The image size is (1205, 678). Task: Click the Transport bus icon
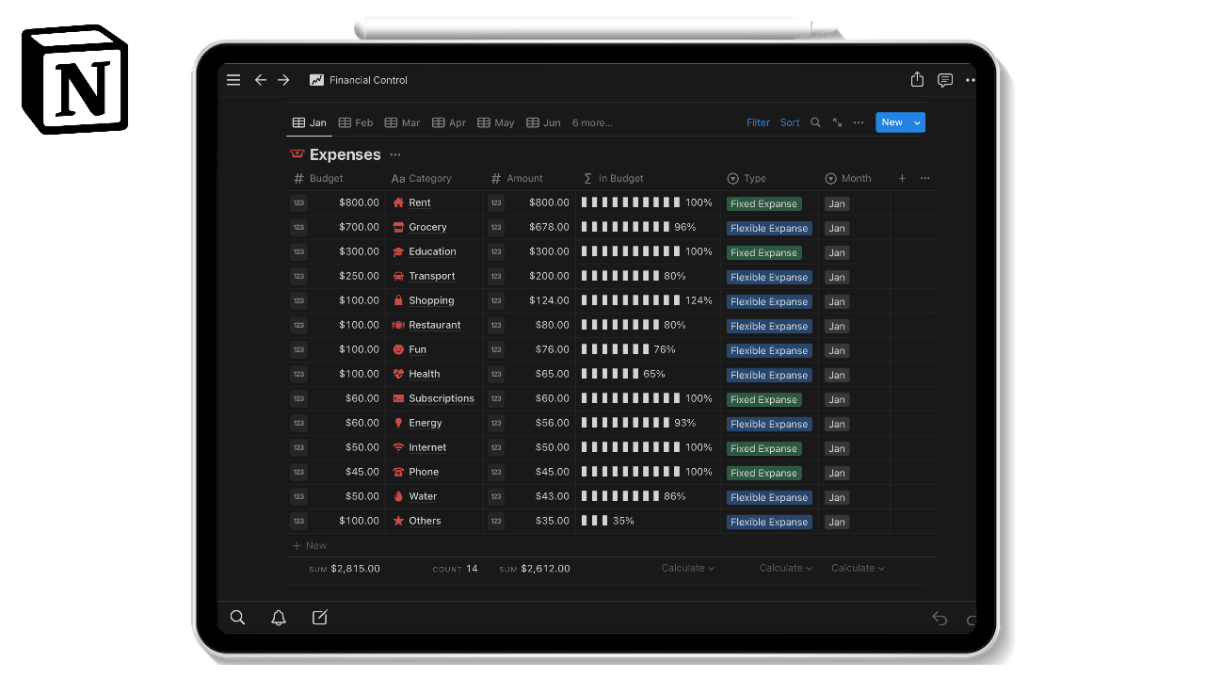tap(399, 276)
